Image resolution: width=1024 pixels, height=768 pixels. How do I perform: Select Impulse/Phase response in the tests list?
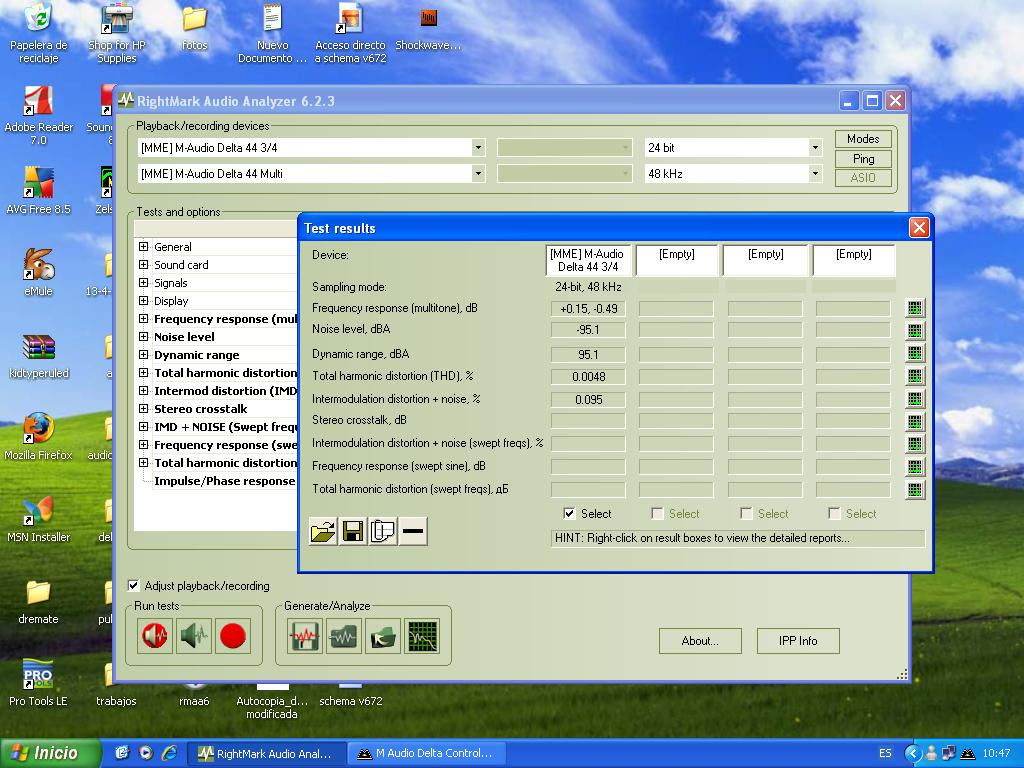225,481
